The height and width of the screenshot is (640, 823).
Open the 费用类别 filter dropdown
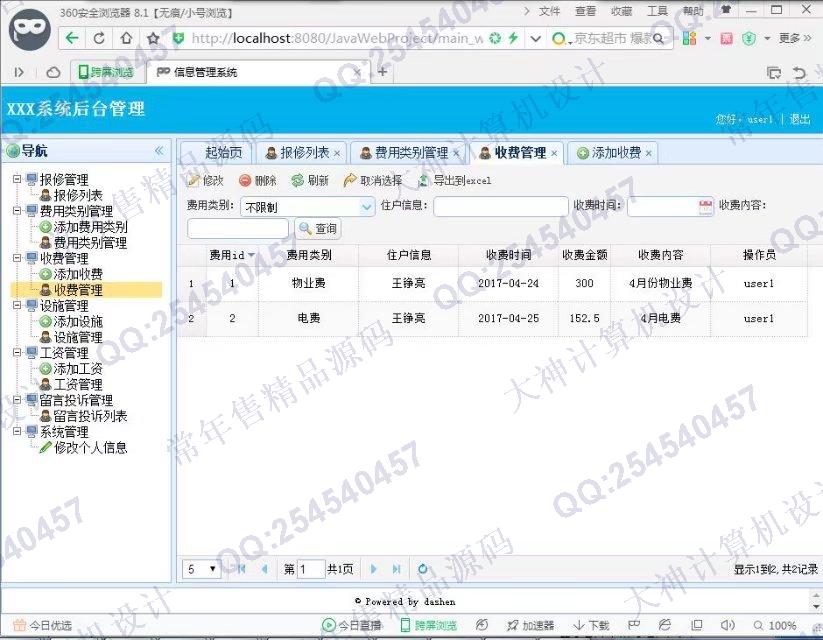tap(366, 207)
